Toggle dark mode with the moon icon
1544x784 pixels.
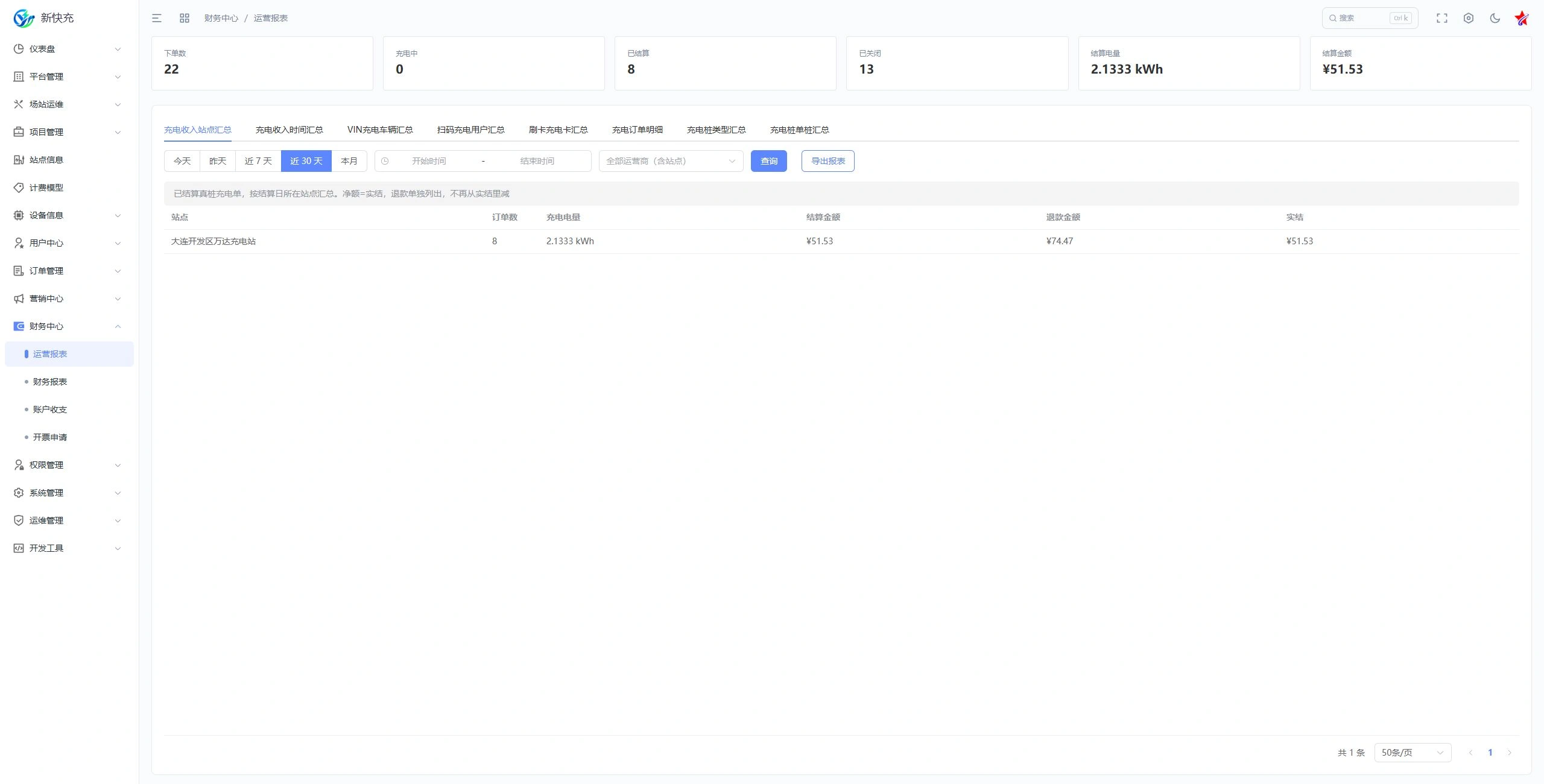click(1495, 18)
